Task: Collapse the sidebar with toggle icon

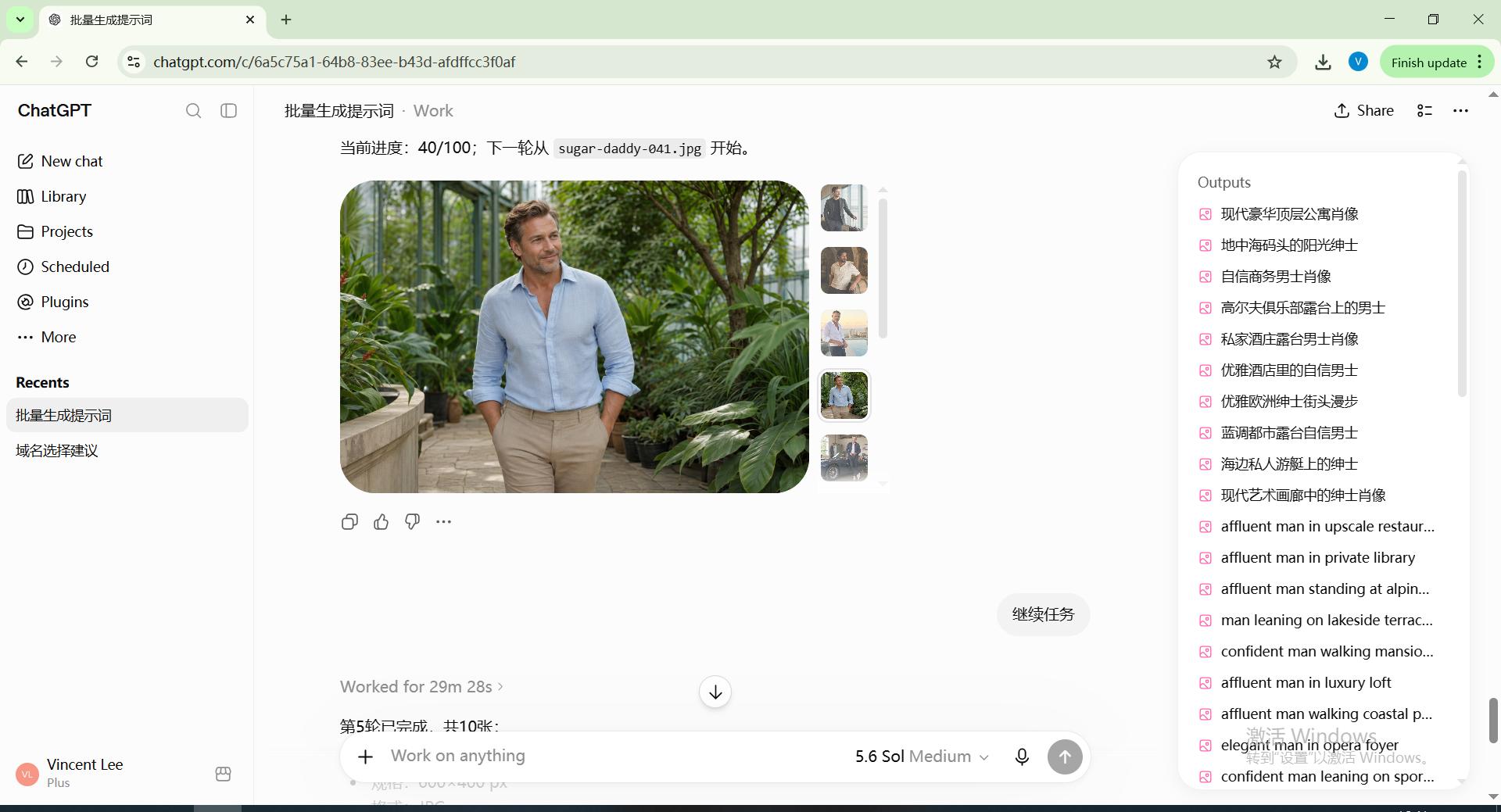Action: (228, 111)
